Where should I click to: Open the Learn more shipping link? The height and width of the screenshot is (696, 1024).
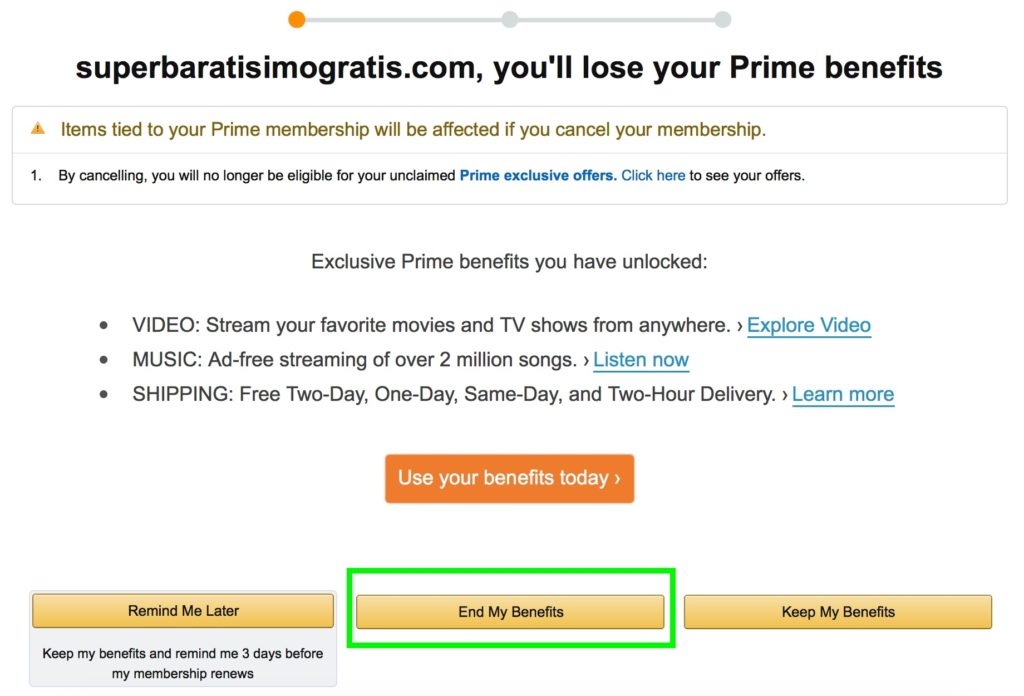(x=843, y=394)
